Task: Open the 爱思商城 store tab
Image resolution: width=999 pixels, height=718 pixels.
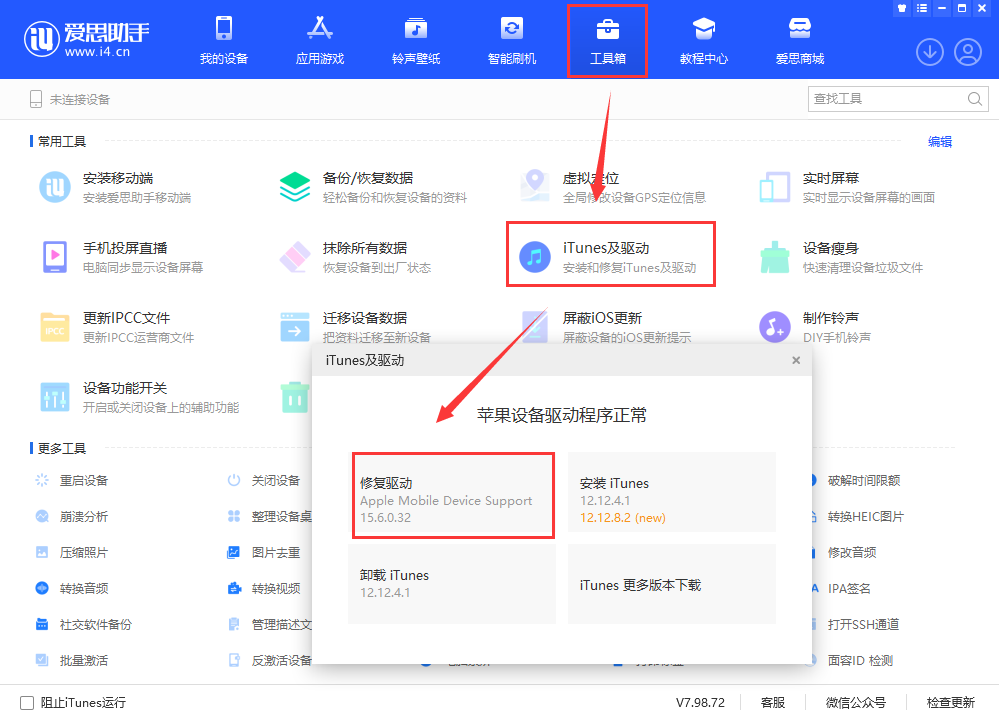Action: click(x=800, y=39)
